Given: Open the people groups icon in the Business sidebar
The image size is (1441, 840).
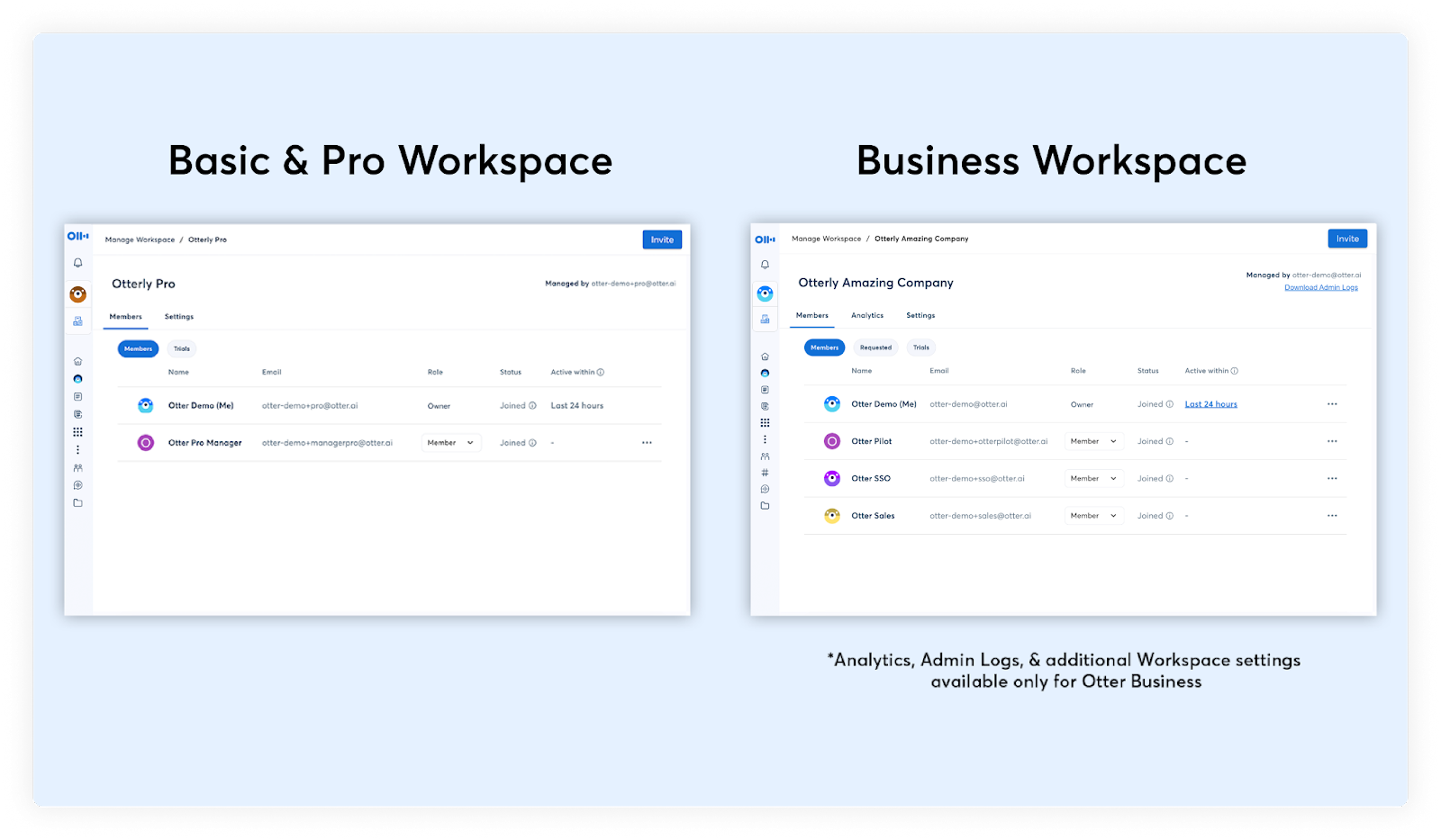Looking at the screenshot, I should tap(765, 456).
